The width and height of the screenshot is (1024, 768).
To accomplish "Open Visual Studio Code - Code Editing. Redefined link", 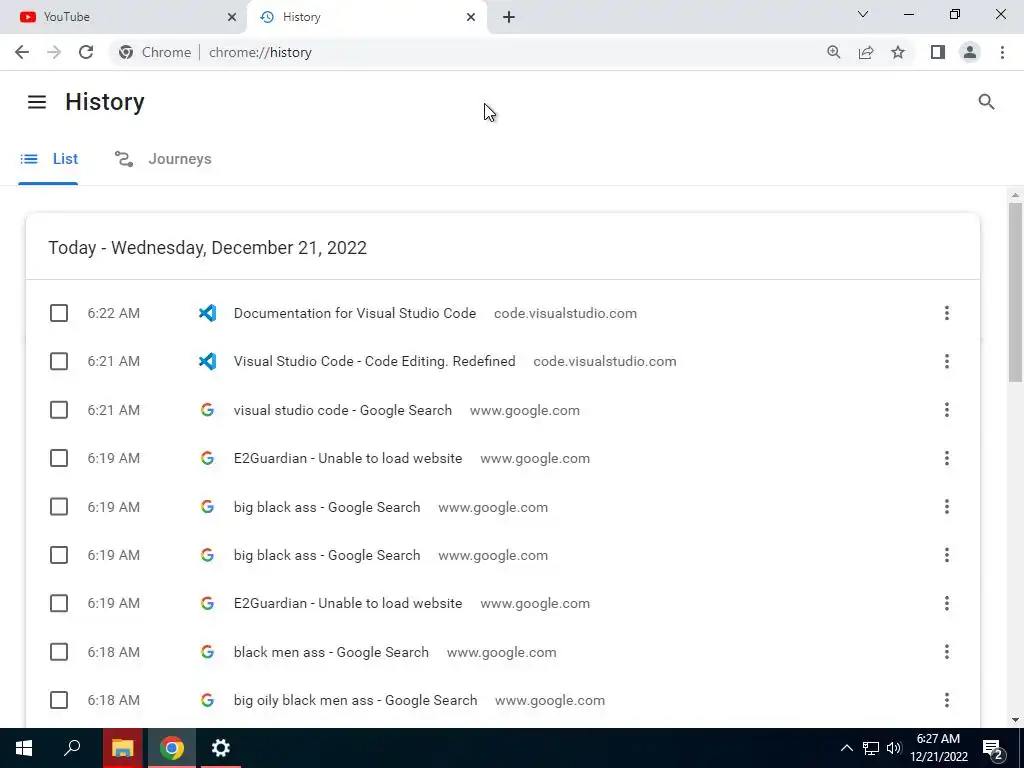I will point(374,362).
